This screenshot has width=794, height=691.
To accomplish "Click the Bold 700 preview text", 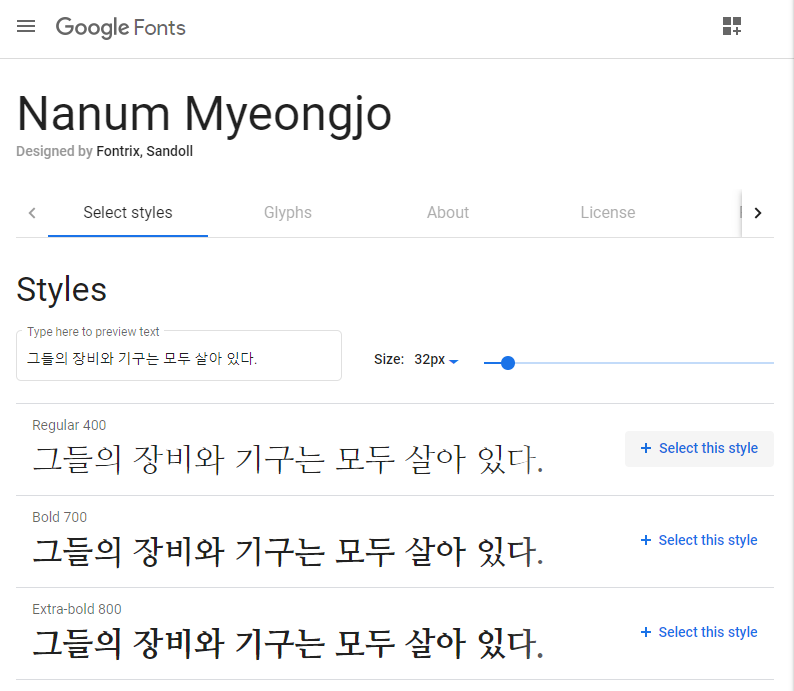I will tap(288, 552).
